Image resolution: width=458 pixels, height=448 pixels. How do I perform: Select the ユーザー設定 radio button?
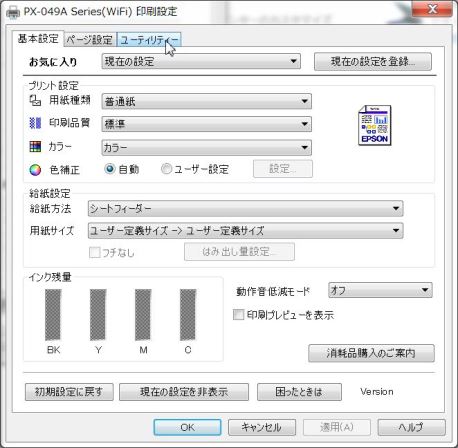[x=166, y=169]
